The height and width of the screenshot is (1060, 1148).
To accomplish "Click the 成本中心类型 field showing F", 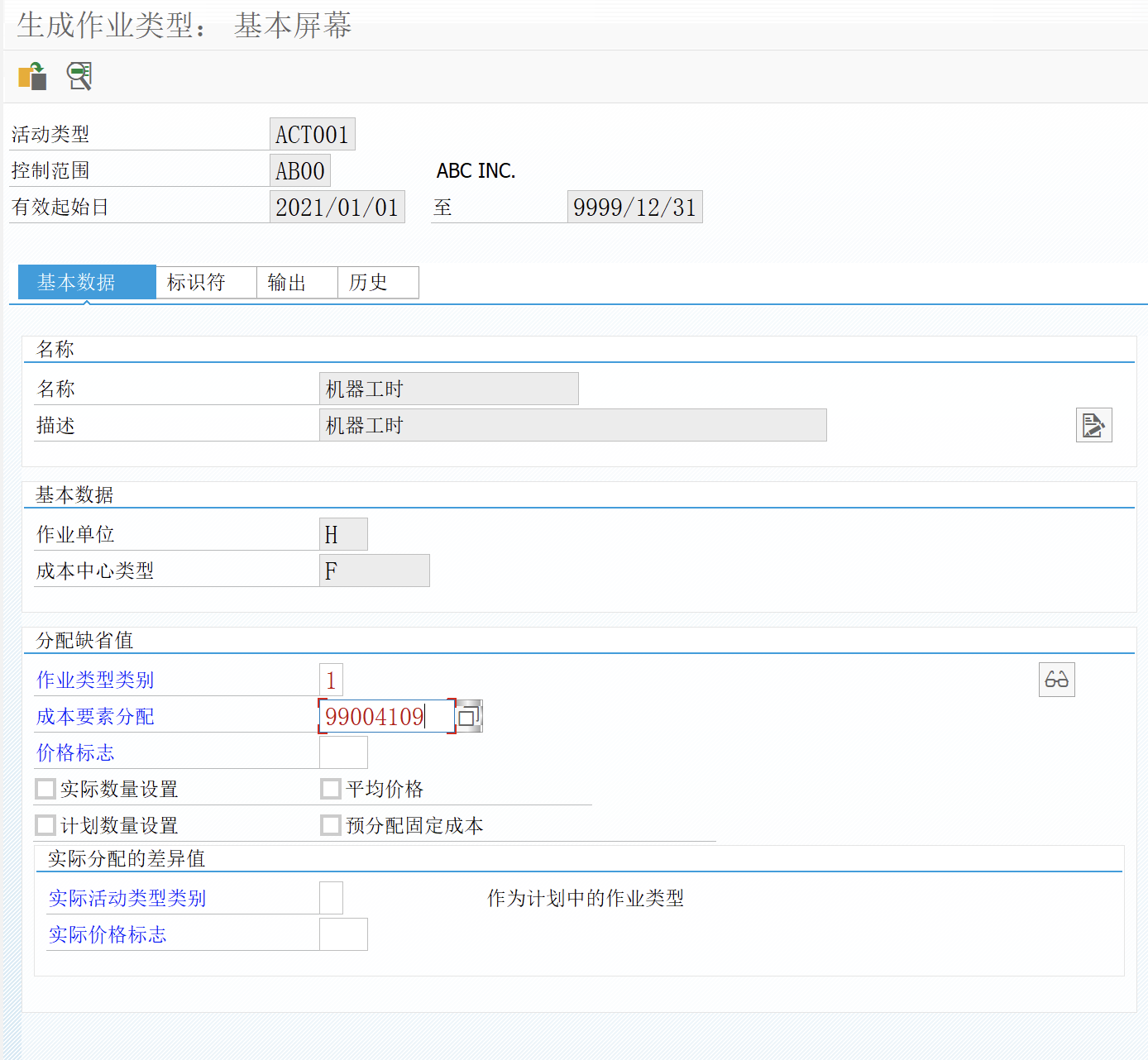I will click(375, 571).
